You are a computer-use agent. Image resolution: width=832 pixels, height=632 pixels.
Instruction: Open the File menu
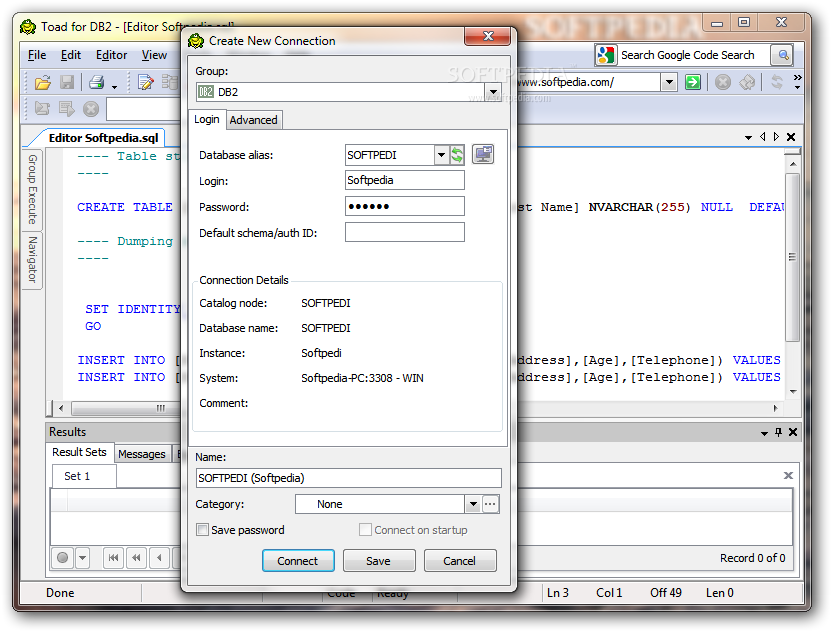click(x=37, y=55)
